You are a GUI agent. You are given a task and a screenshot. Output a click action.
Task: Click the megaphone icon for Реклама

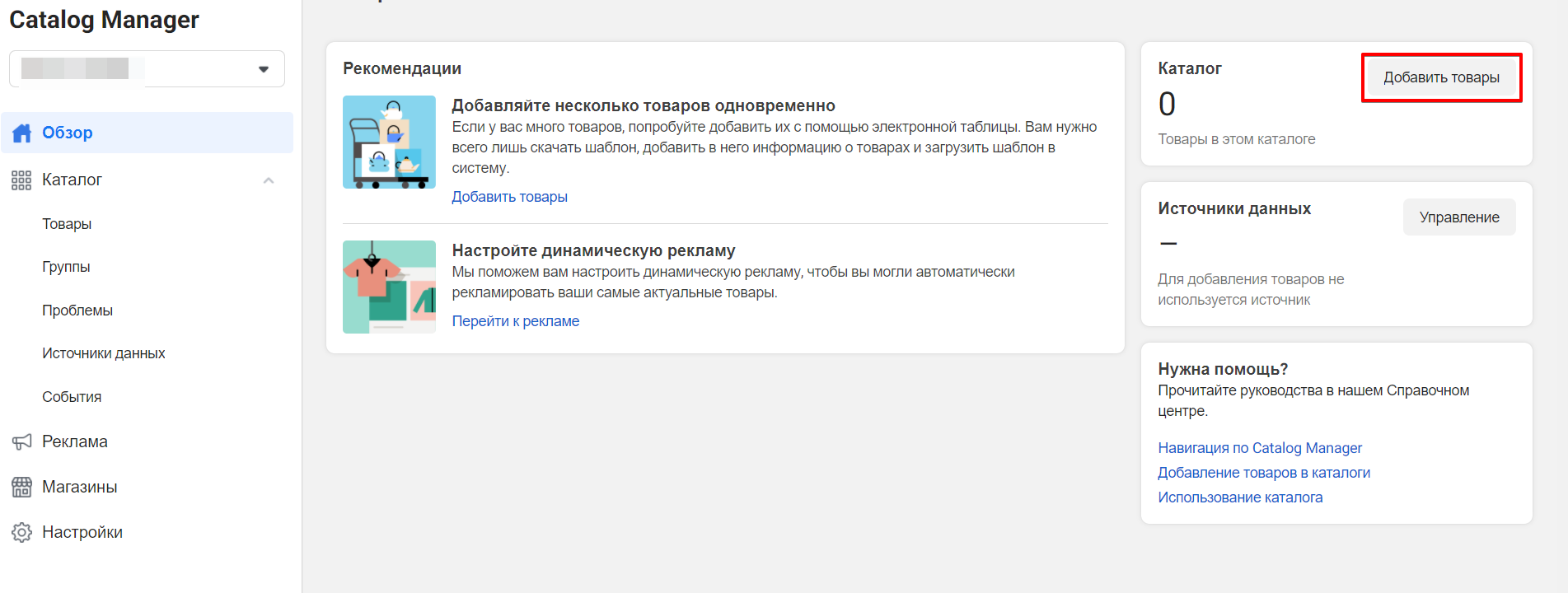point(21,441)
